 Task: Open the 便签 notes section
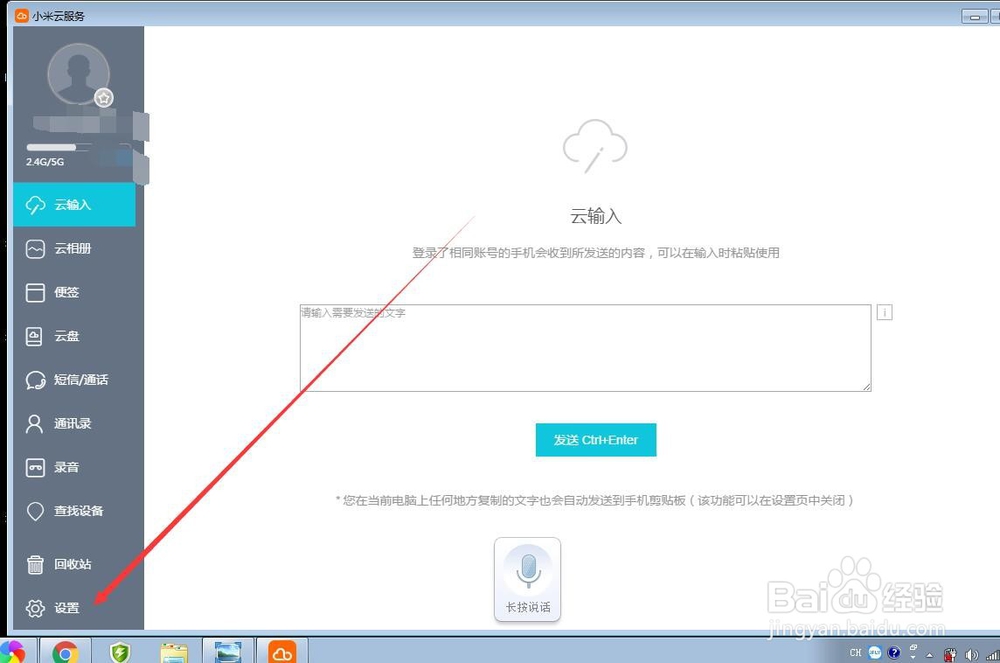pyautogui.click(x=74, y=292)
